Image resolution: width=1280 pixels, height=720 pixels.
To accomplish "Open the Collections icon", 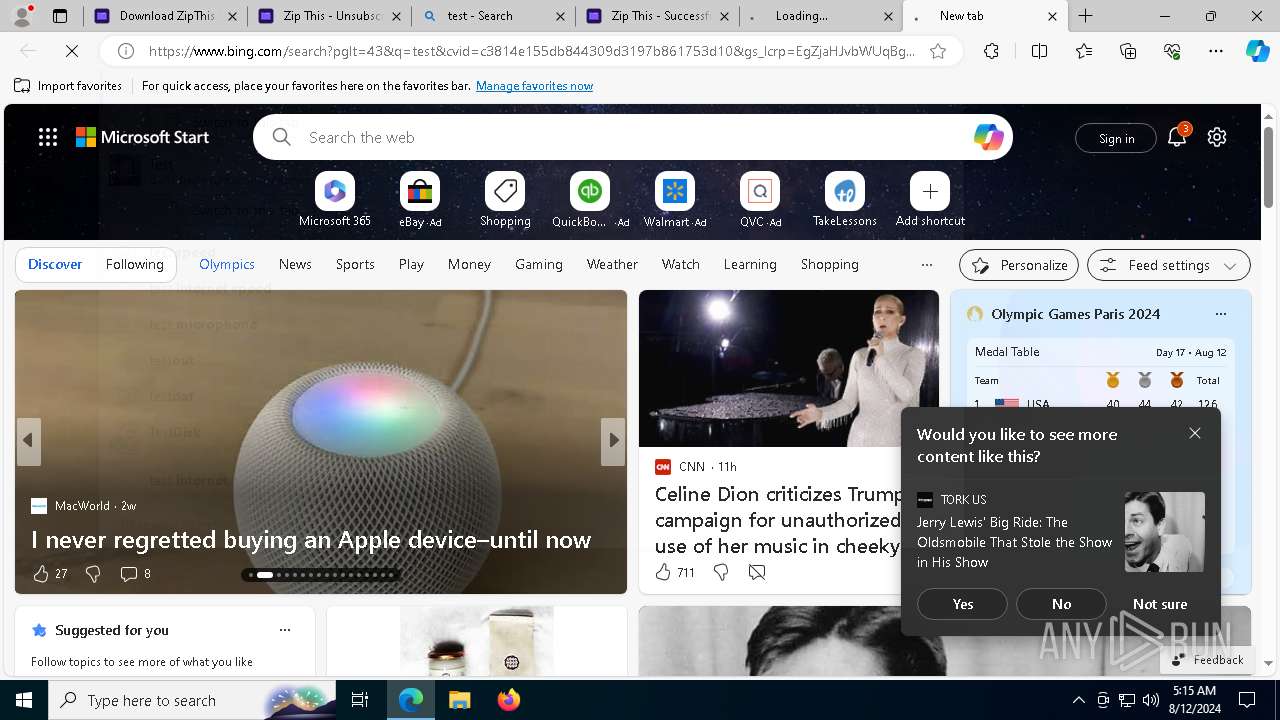I will click(x=1128, y=51).
